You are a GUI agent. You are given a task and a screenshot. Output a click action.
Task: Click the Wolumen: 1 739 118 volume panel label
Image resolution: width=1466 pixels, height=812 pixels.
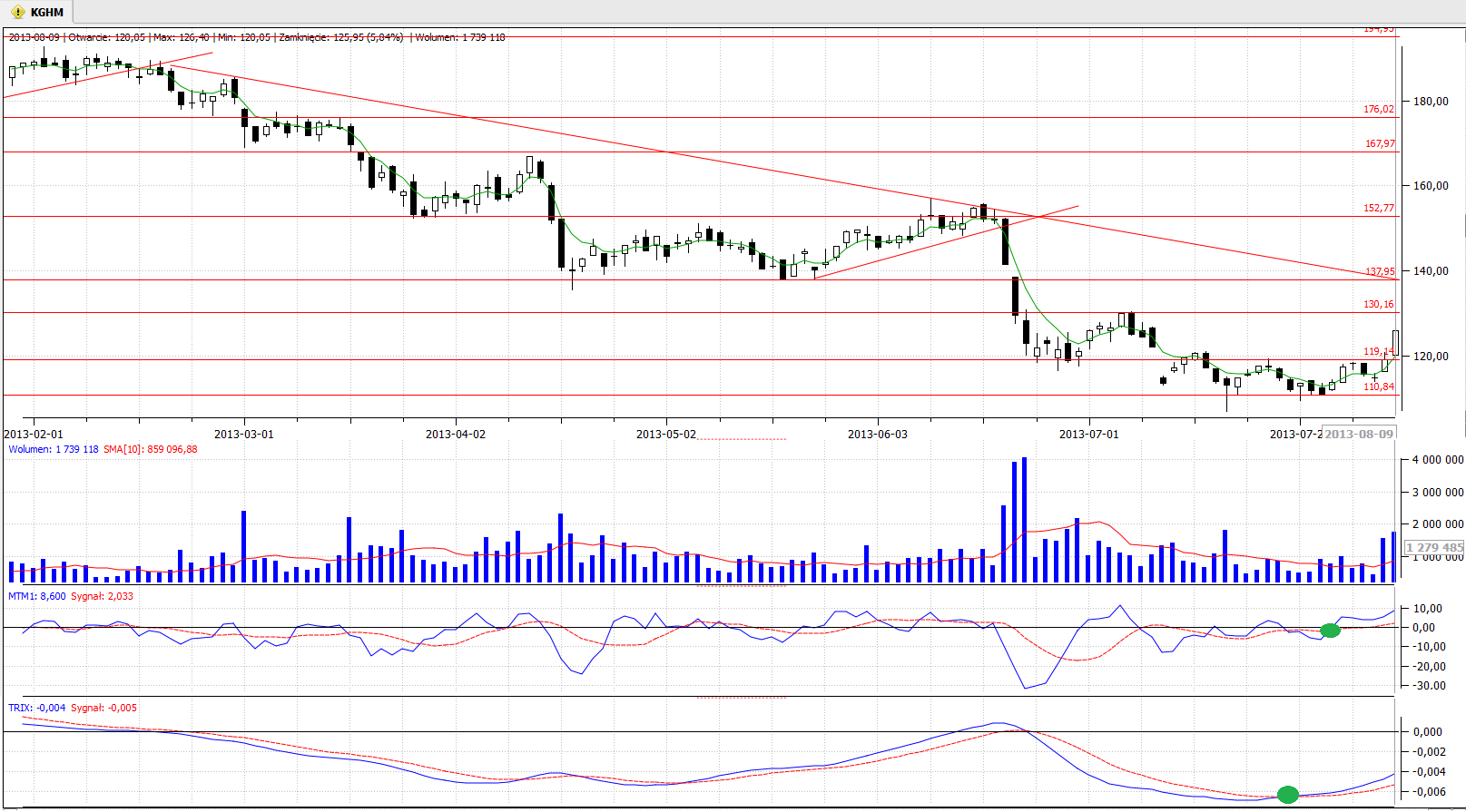click(54, 449)
